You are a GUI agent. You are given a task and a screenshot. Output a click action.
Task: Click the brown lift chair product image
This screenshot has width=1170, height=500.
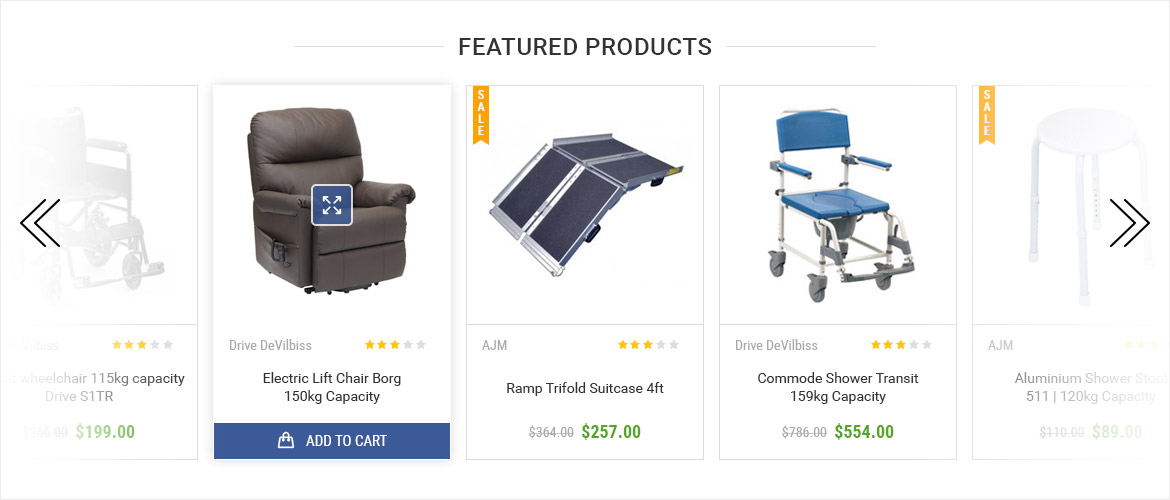(x=331, y=201)
